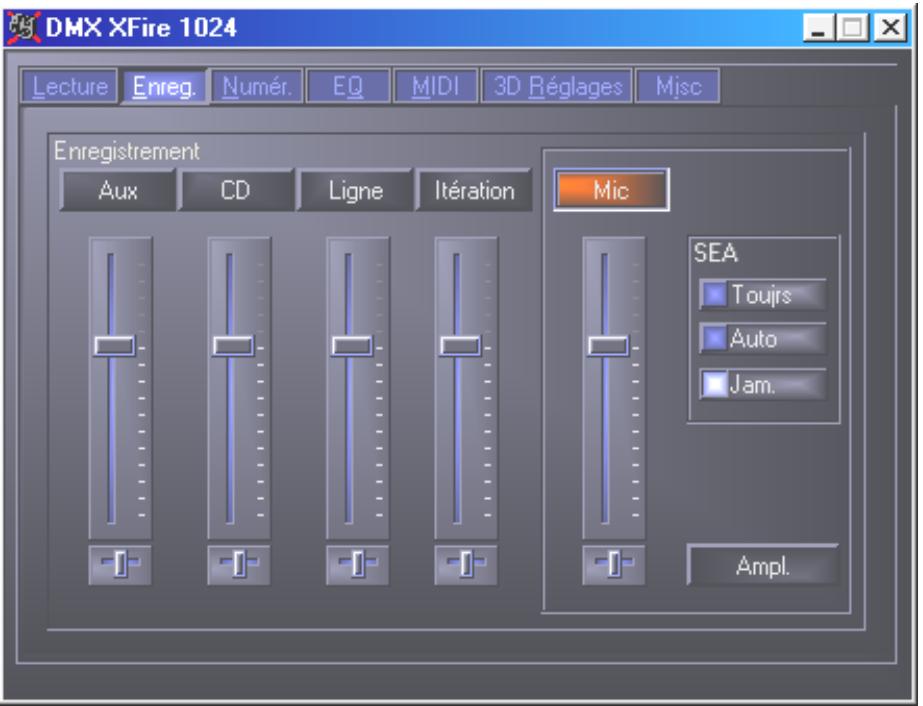Select the SEA Auto option
This screenshot has width=923, height=706.
(762, 339)
